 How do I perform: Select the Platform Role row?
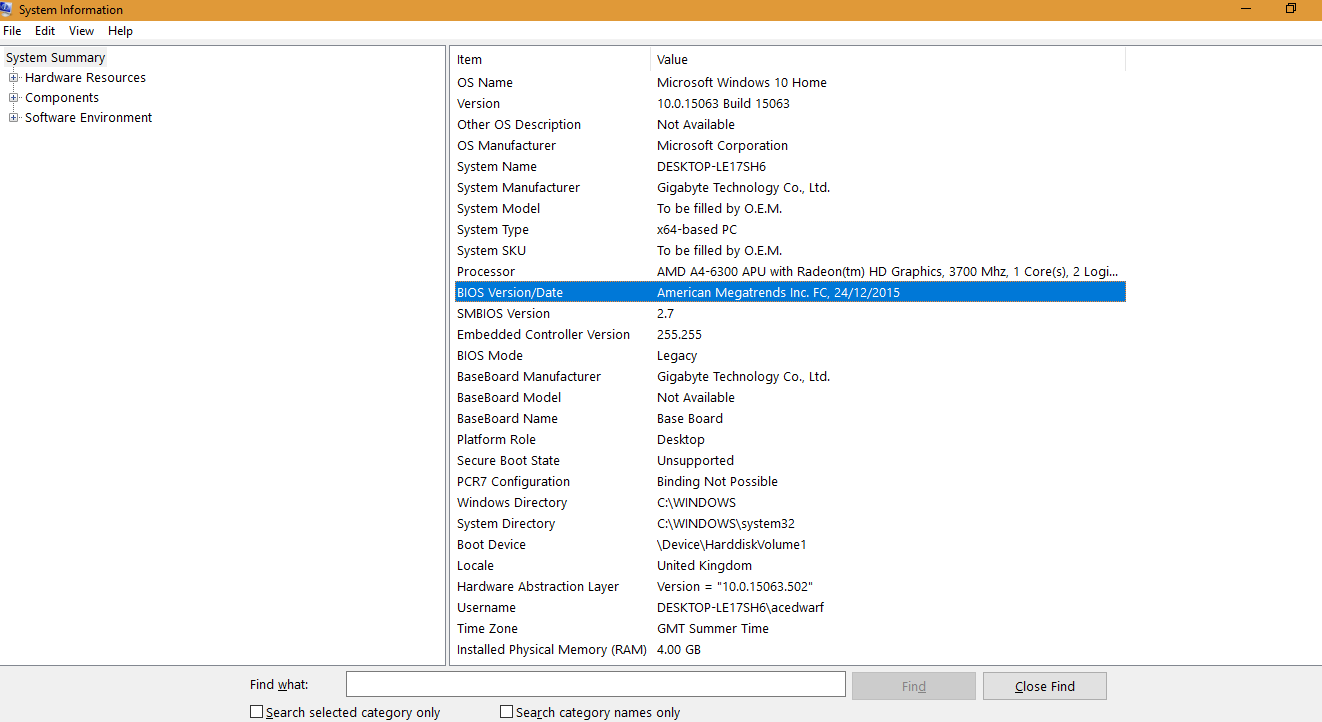point(788,440)
